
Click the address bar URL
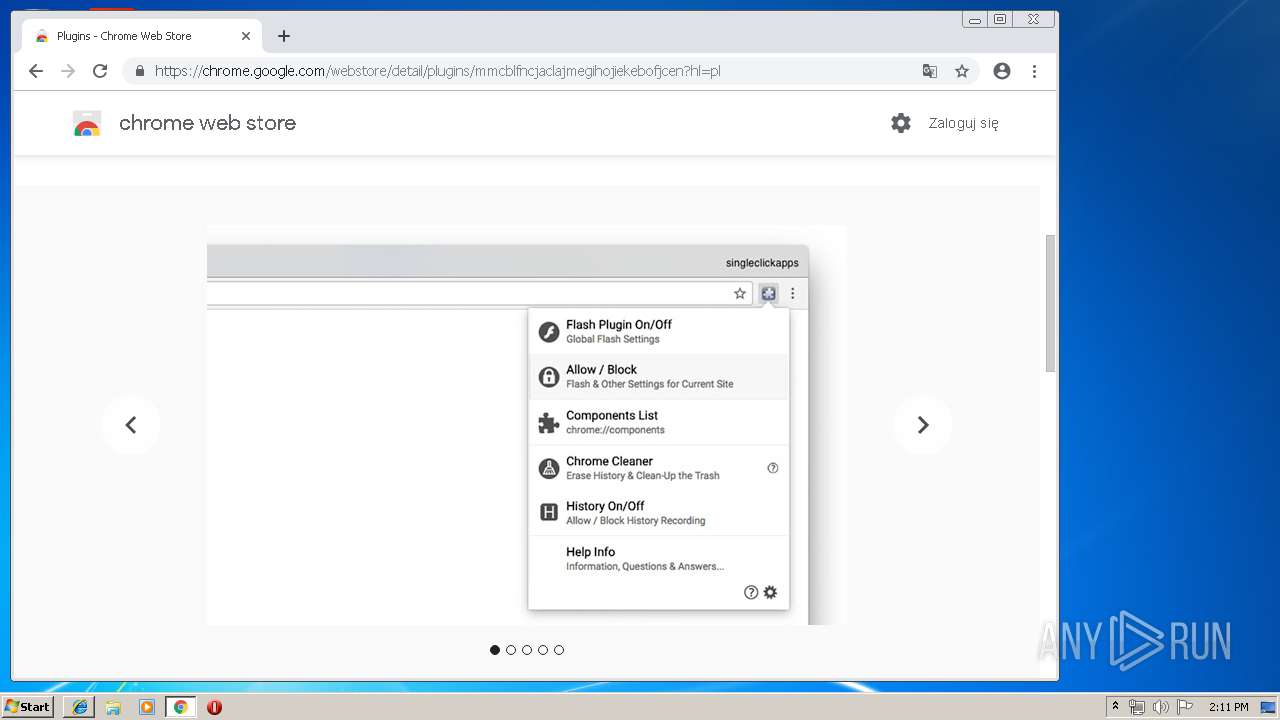point(437,71)
